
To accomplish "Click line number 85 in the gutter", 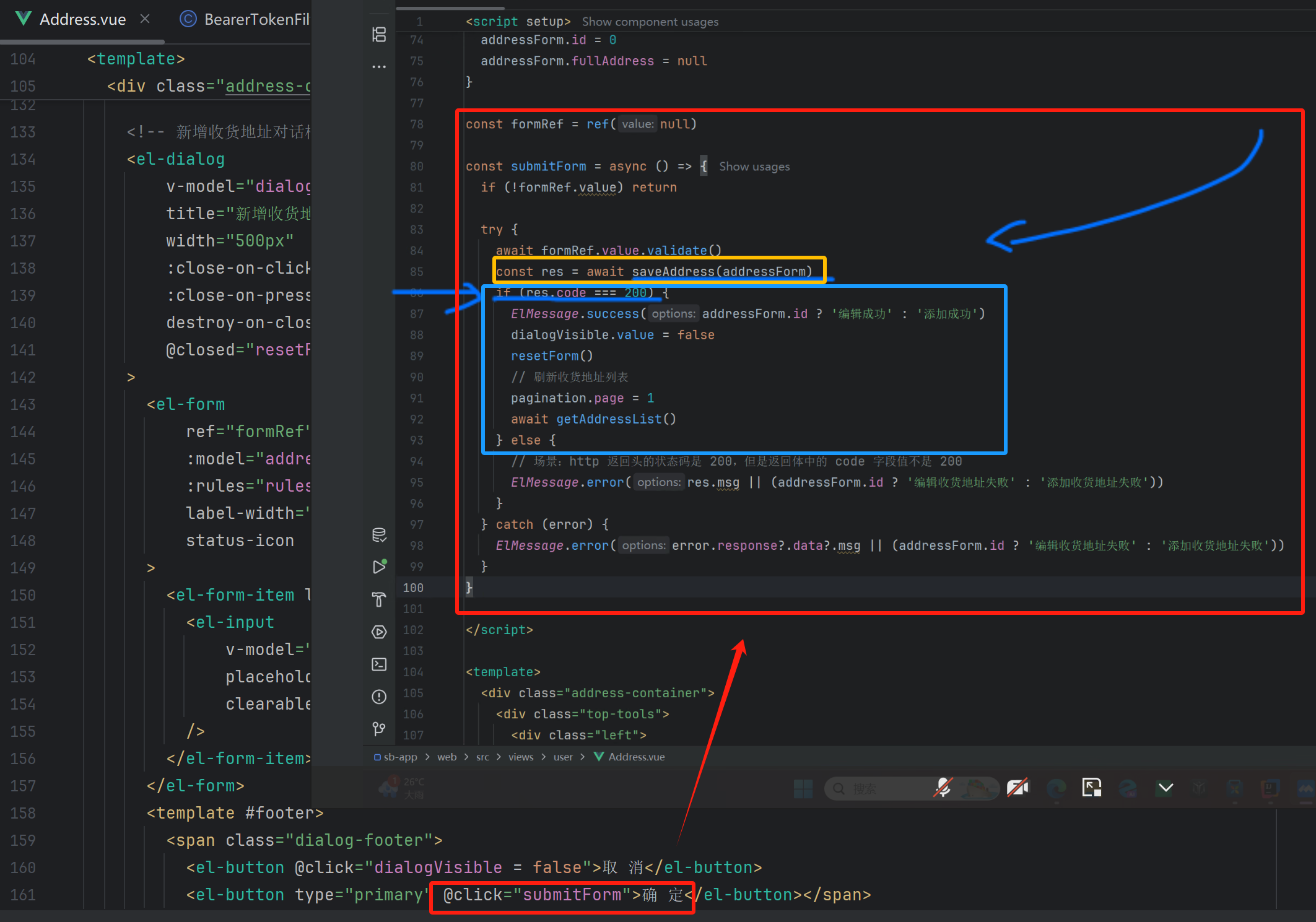I will coord(416,272).
